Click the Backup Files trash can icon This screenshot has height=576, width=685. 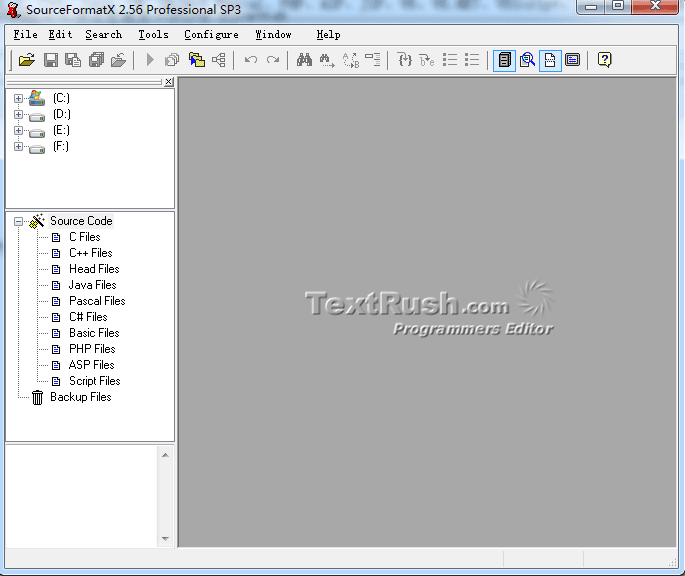coord(38,397)
